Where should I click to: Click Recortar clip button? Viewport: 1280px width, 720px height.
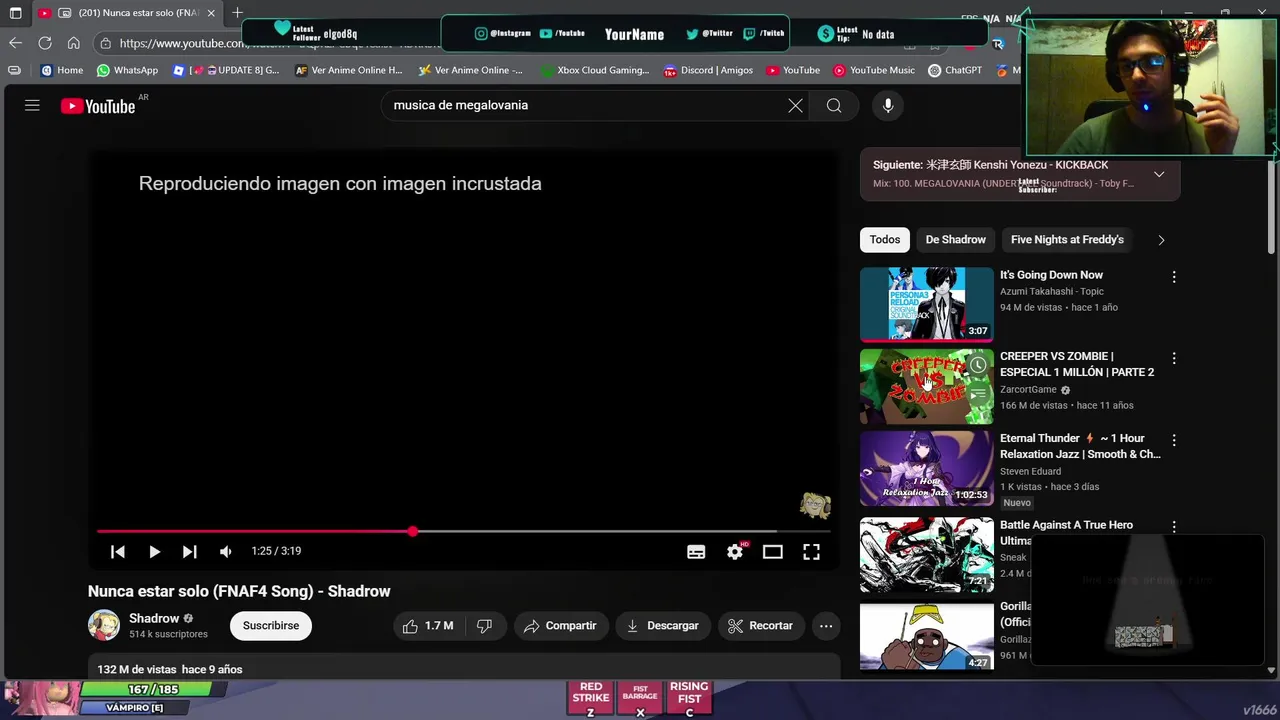761,626
